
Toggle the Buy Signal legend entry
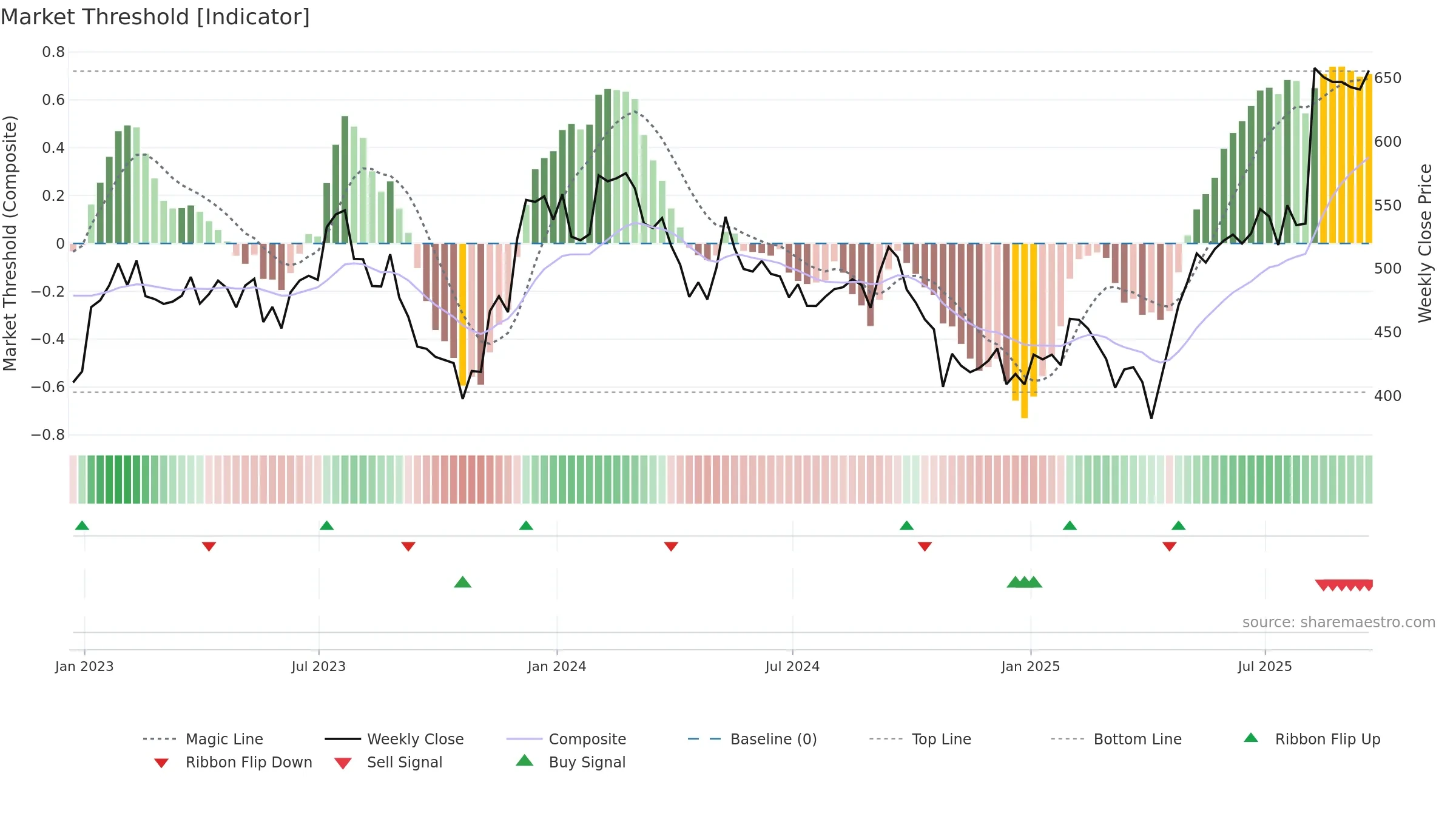(570, 762)
